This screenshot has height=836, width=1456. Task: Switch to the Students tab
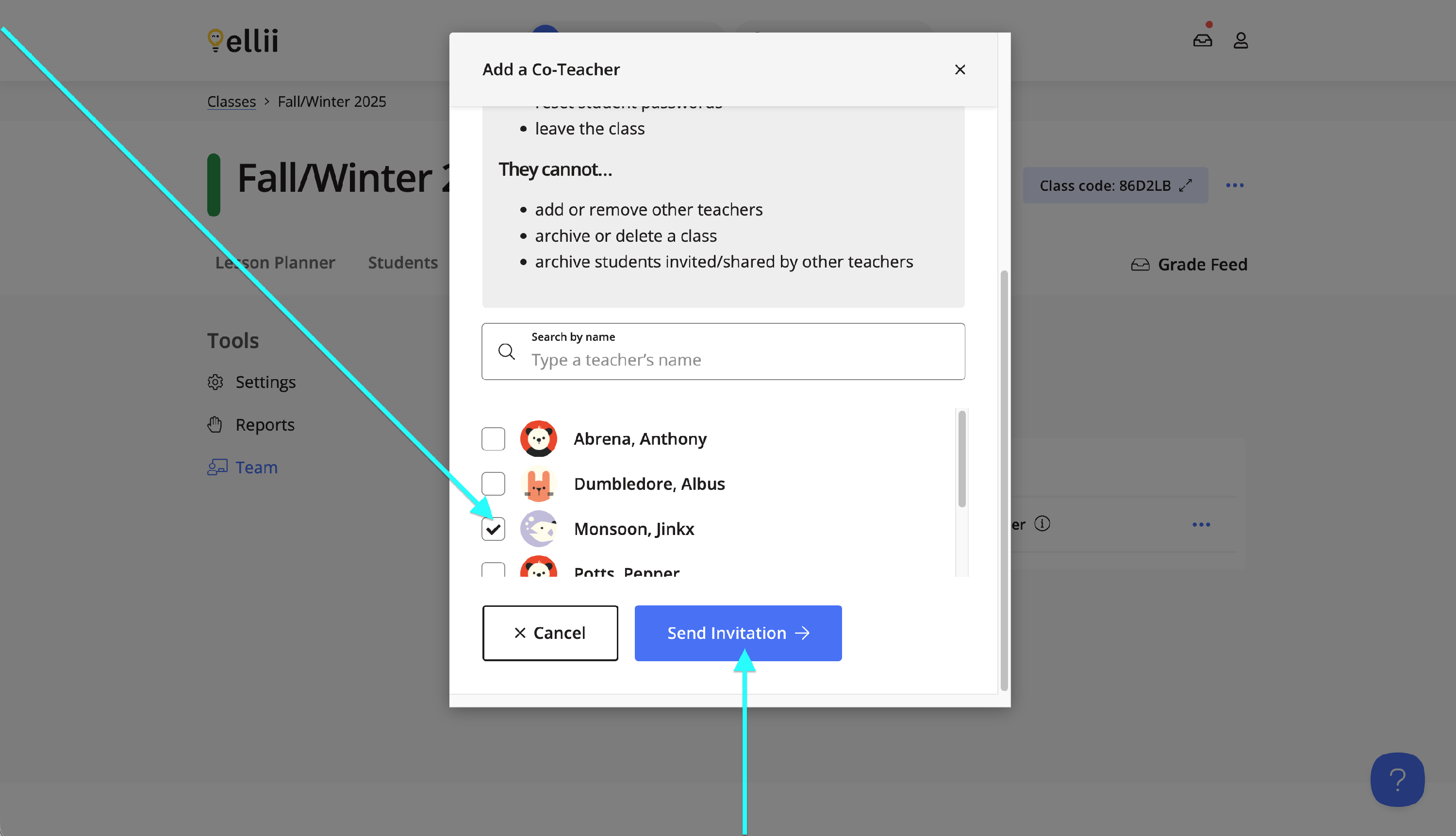tap(402, 263)
